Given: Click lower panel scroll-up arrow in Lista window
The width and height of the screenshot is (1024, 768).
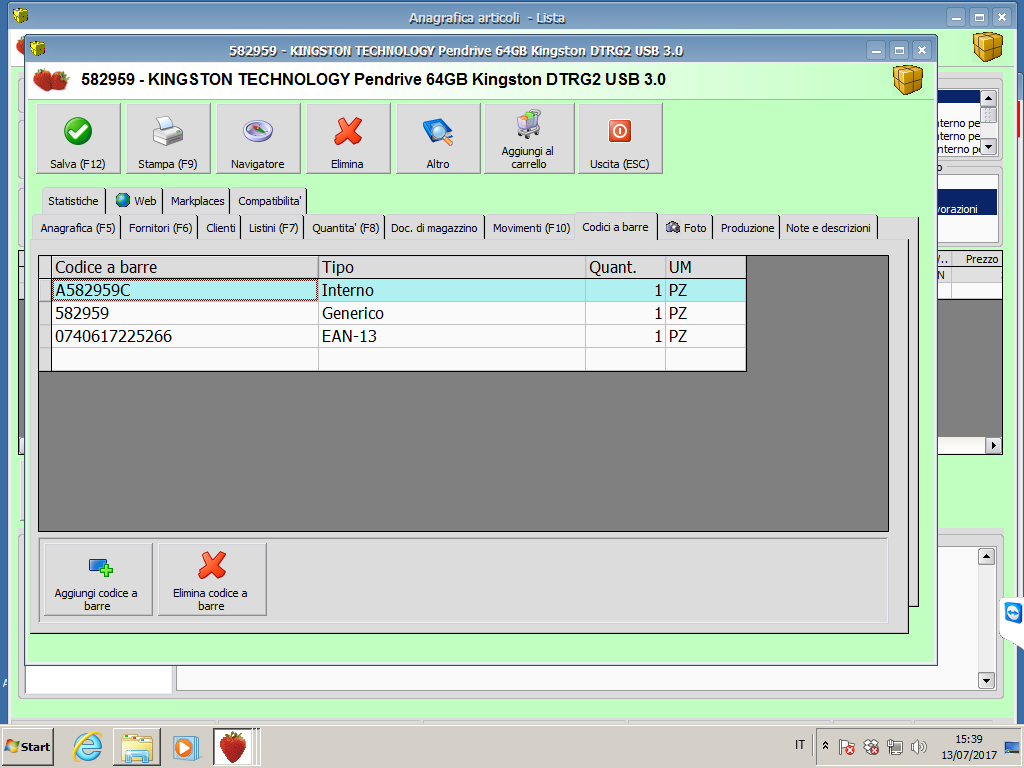Looking at the screenshot, I should click(986, 556).
